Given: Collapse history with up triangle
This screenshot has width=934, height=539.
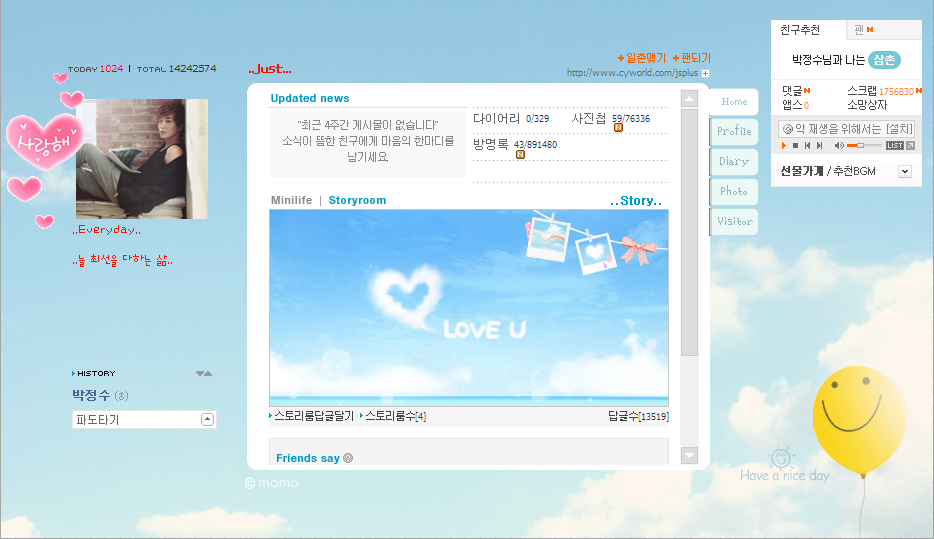Looking at the screenshot, I should tap(208, 373).
